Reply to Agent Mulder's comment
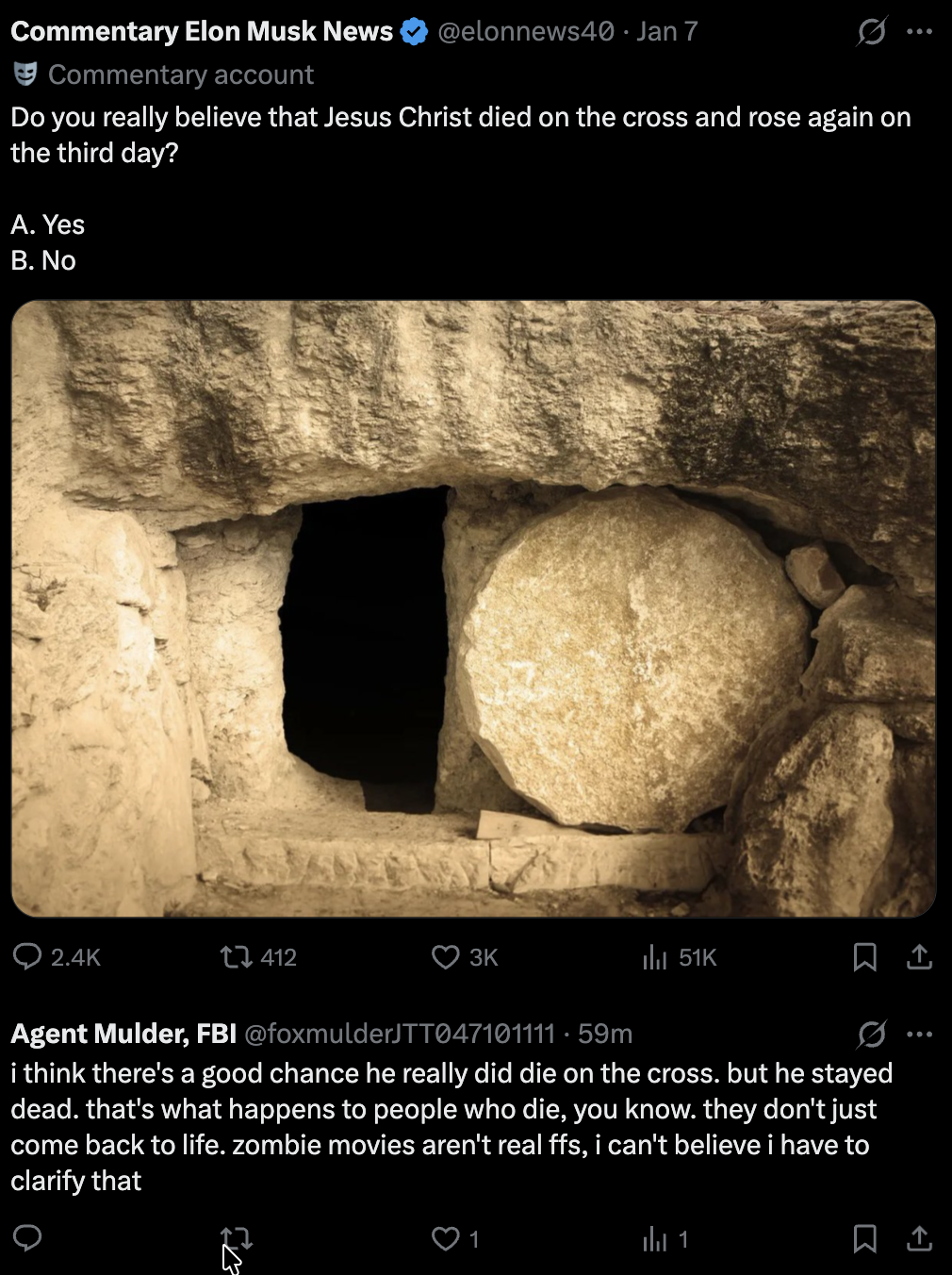 pyautogui.click(x=27, y=1237)
